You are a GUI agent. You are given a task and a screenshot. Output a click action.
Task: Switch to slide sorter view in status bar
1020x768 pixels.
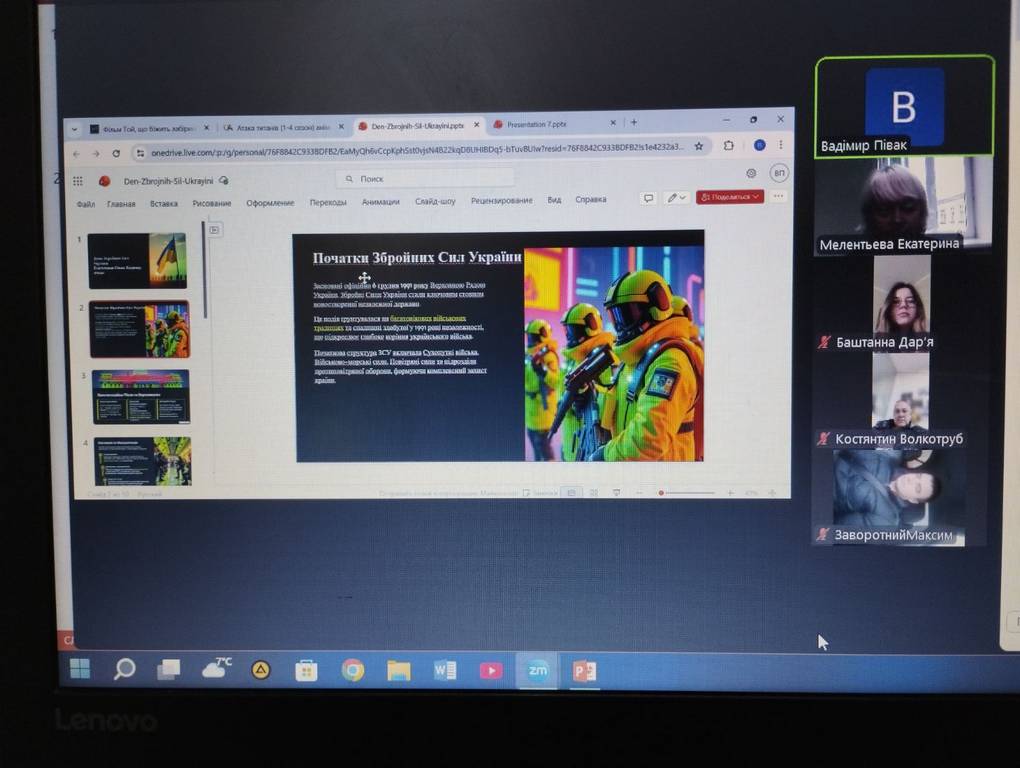tap(594, 492)
